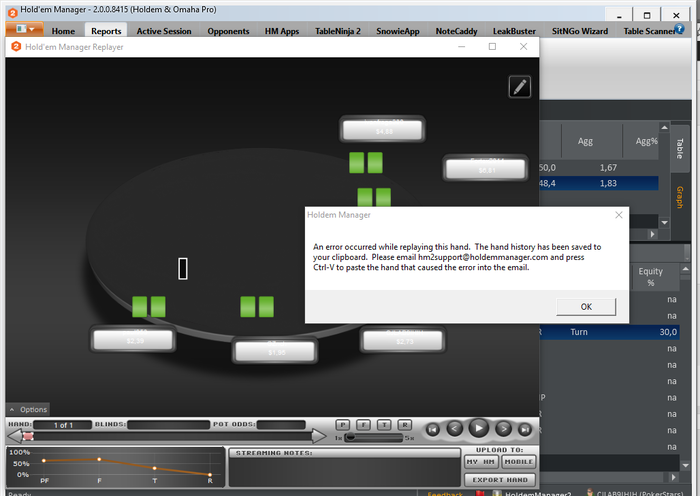Screen dimensions: 700x496
Task: Maximize the Hold'em Manager Replayer window
Action: [x=492, y=46]
